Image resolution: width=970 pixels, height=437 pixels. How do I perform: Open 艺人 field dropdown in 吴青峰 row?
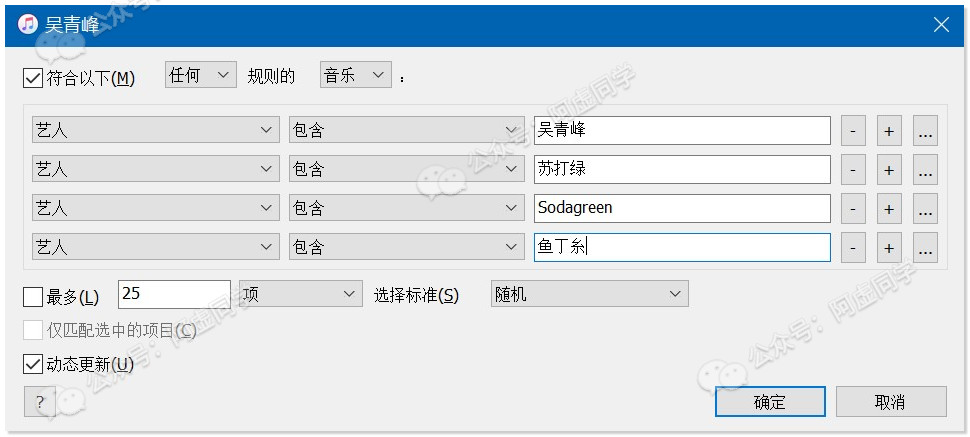[155, 130]
